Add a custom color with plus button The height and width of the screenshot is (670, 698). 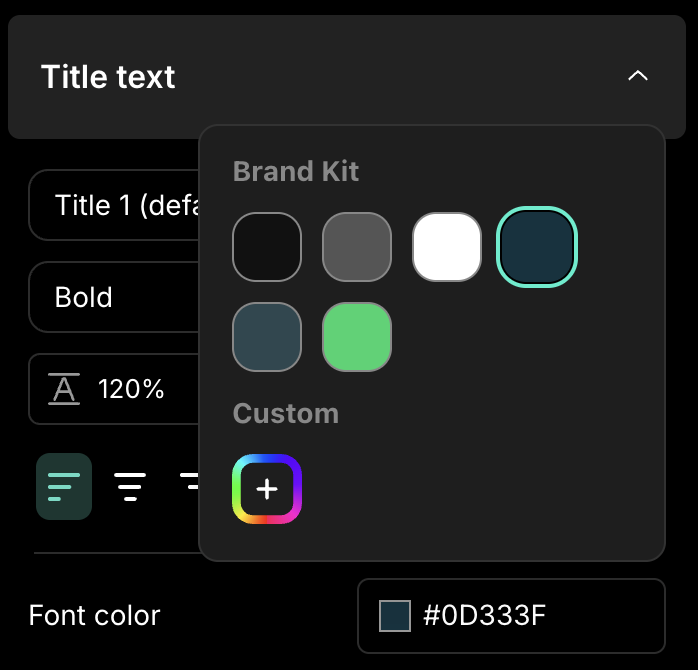pyautogui.click(x=267, y=489)
